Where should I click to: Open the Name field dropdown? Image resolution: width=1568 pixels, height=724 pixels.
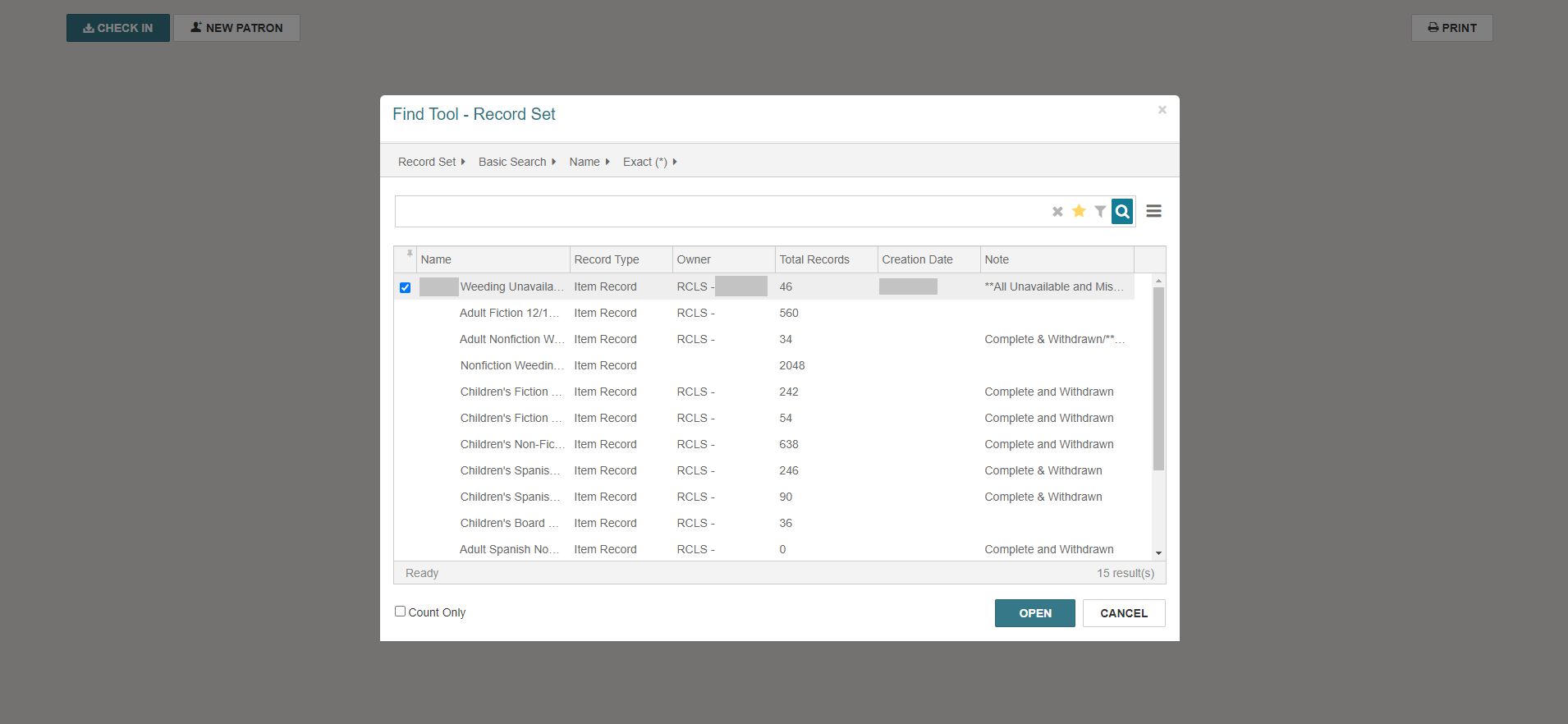[x=589, y=162]
